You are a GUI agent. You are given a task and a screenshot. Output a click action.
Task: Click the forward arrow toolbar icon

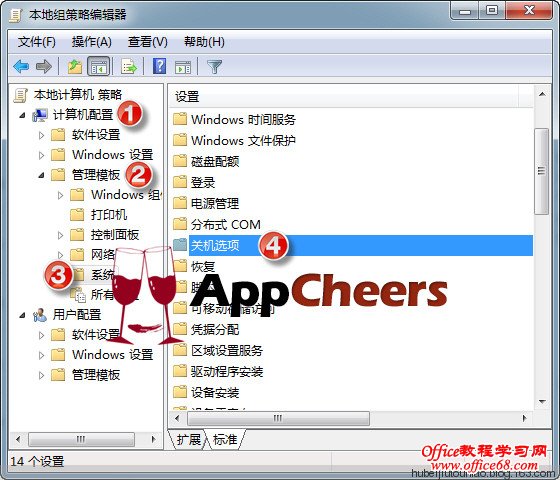tap(44, 66)
